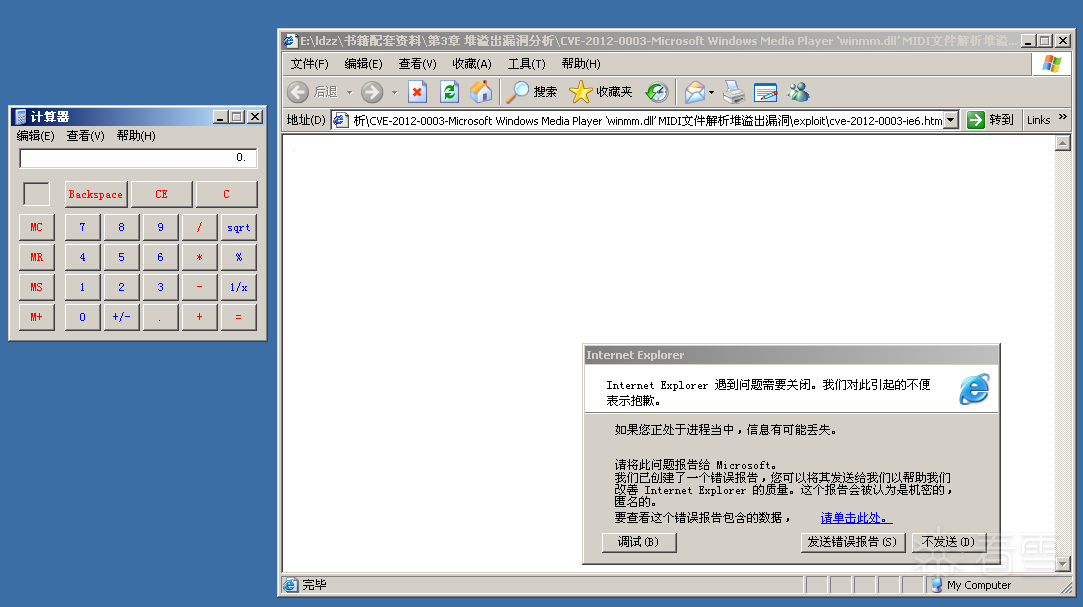
Task: Click the IE Forward arrow icon
Action: pos(372,92)
